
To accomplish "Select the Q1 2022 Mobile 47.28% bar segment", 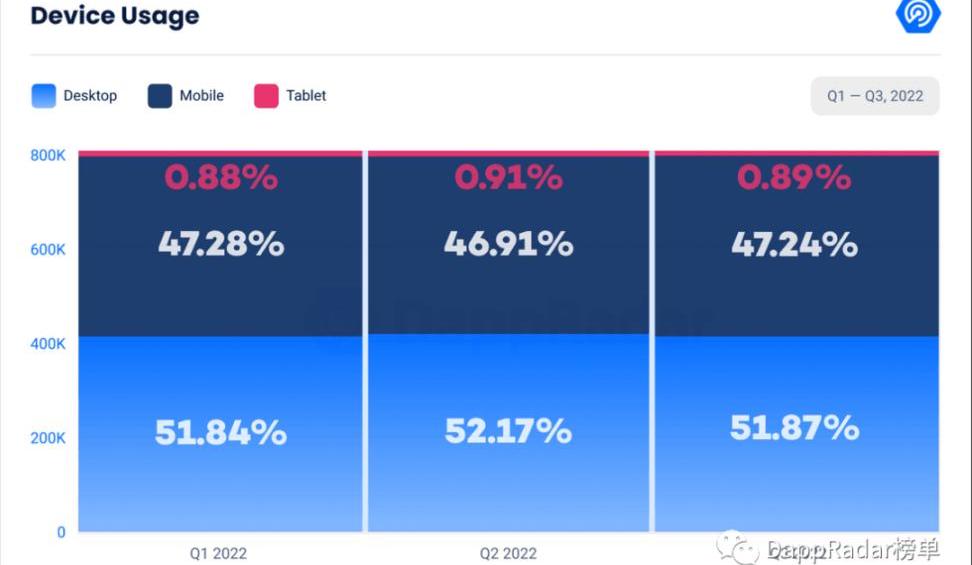I will click(220, 244).
